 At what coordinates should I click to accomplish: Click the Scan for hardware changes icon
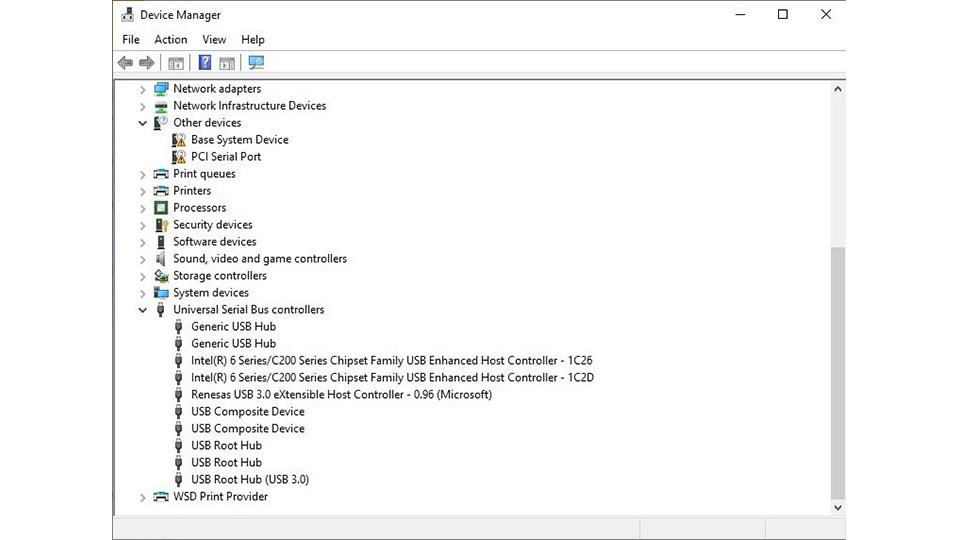point(256,63)
